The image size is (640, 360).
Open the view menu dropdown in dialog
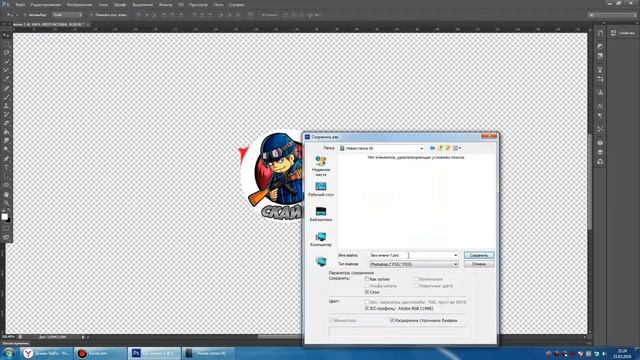457,148
